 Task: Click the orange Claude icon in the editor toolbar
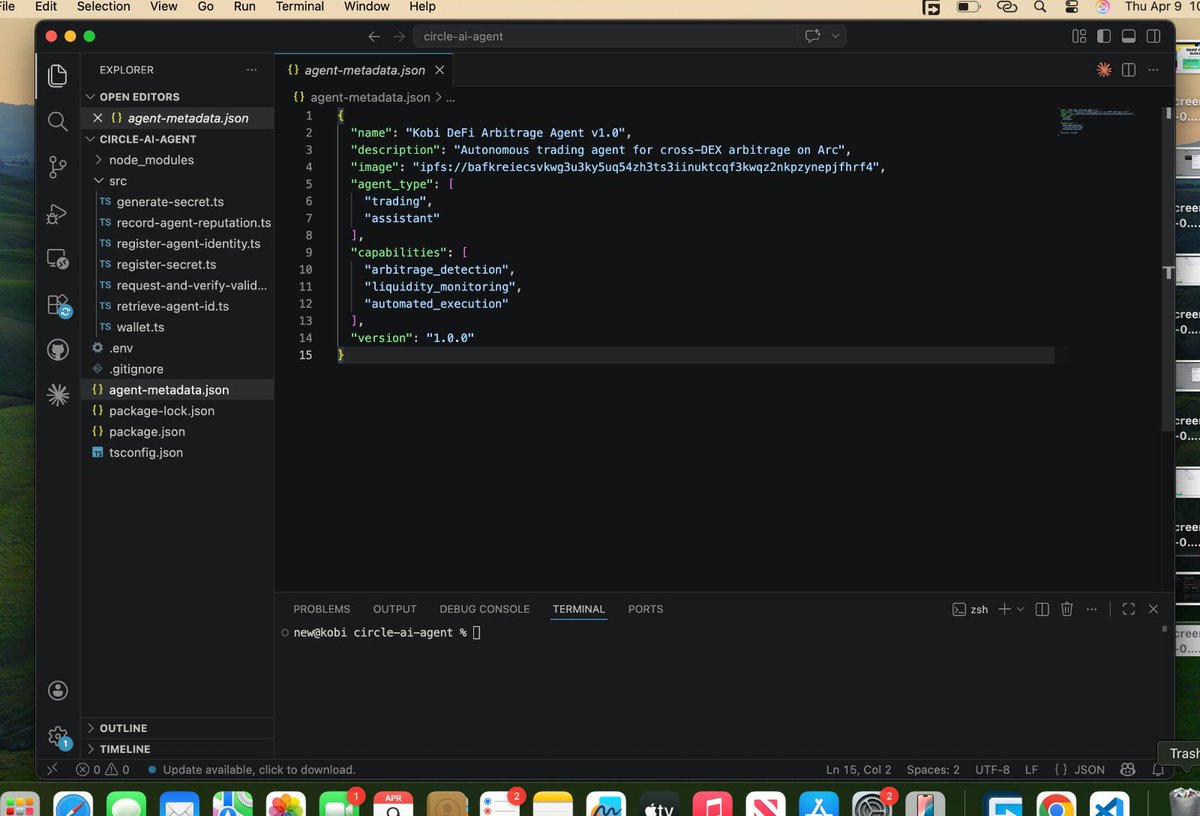1104,70
